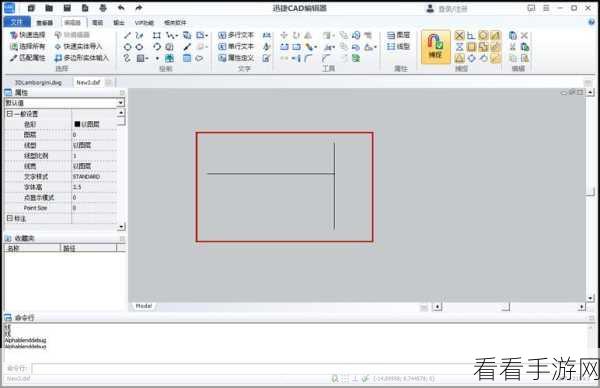Click the save icon in quick access toolbar
Screen dimensions: 600x388
tap(67, 8)
